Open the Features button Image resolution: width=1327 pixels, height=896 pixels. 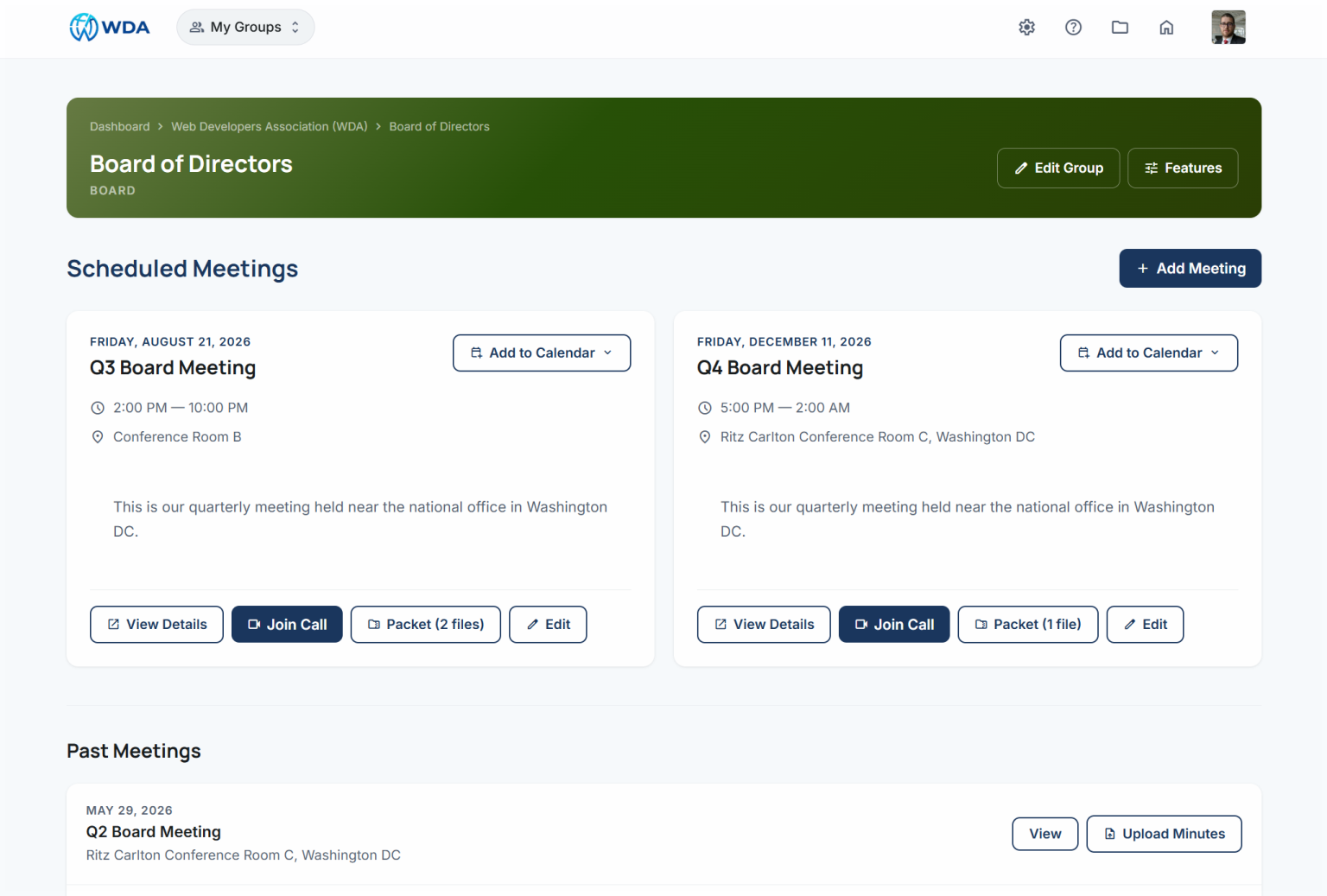pyautogui.click(x=1183, y=168)
